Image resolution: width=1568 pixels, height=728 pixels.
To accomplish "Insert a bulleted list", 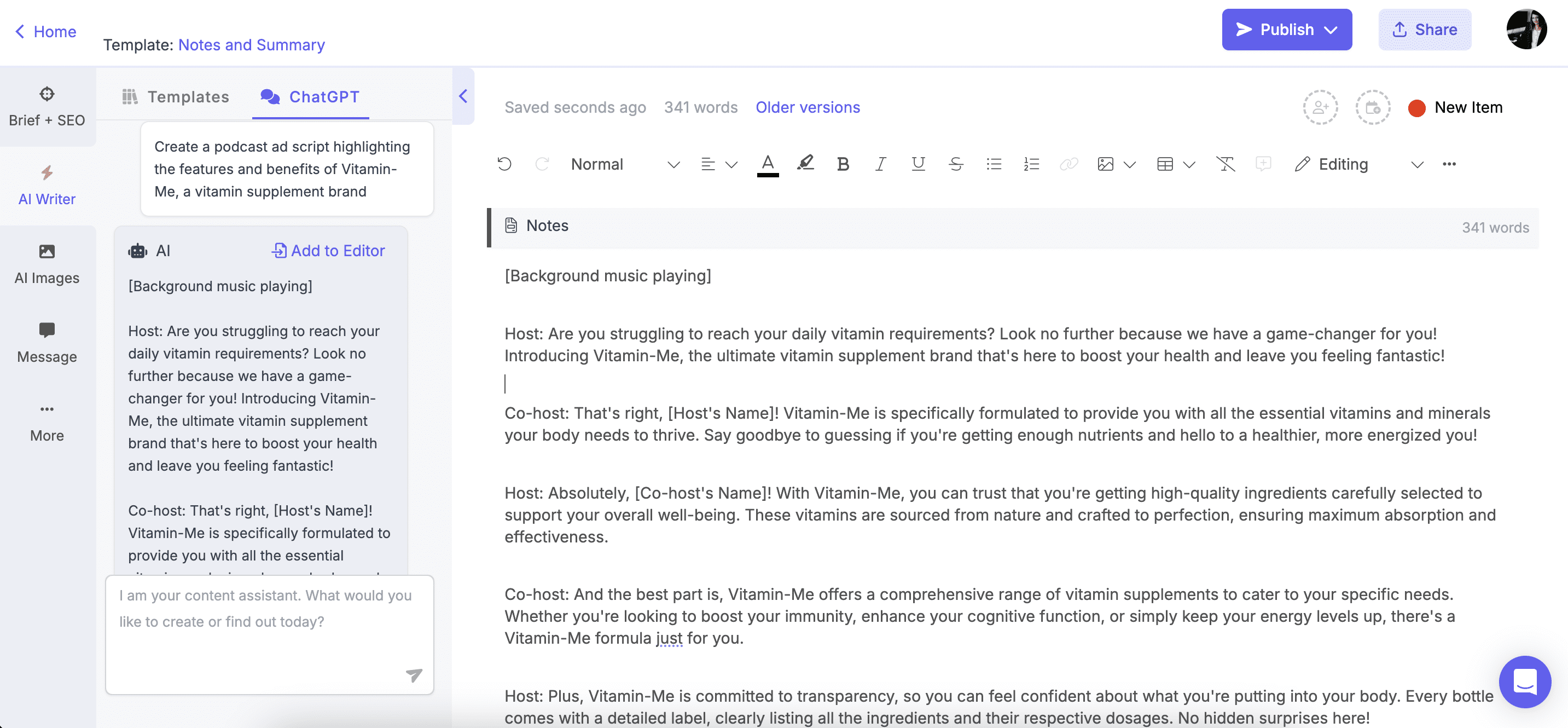I will click(994, 164).
